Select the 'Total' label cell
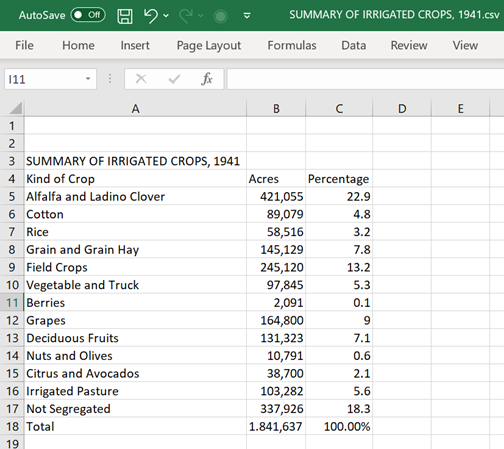The image size is (504, 449). coord(135,426)
